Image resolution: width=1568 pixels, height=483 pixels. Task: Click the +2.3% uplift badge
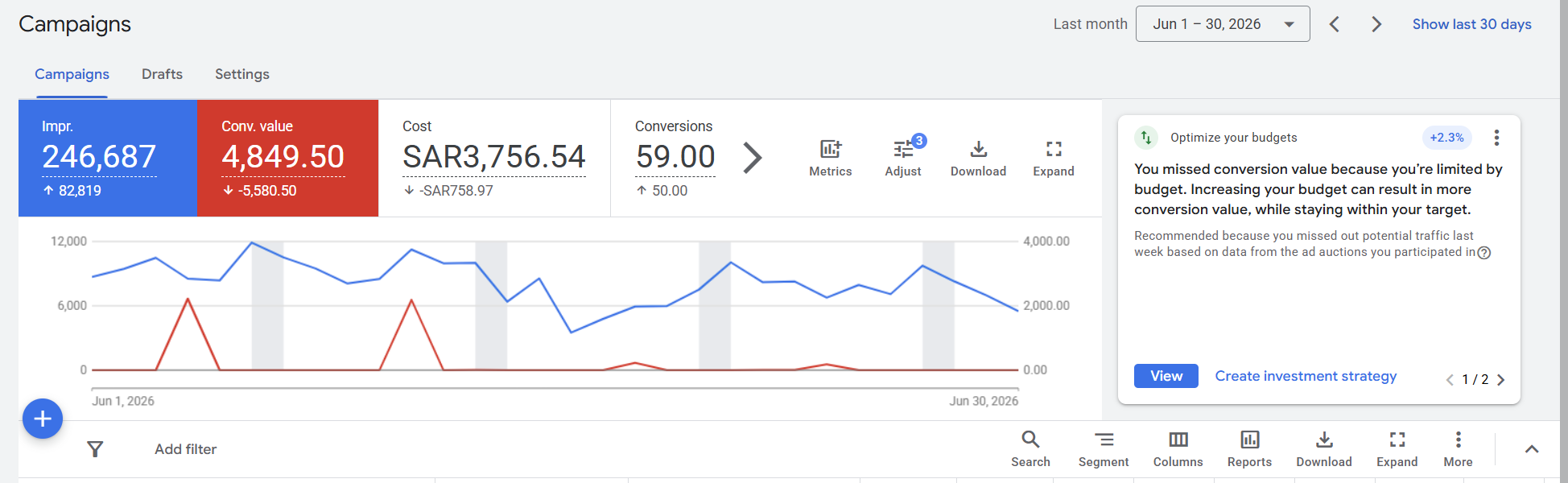[x=1446, y=138]
